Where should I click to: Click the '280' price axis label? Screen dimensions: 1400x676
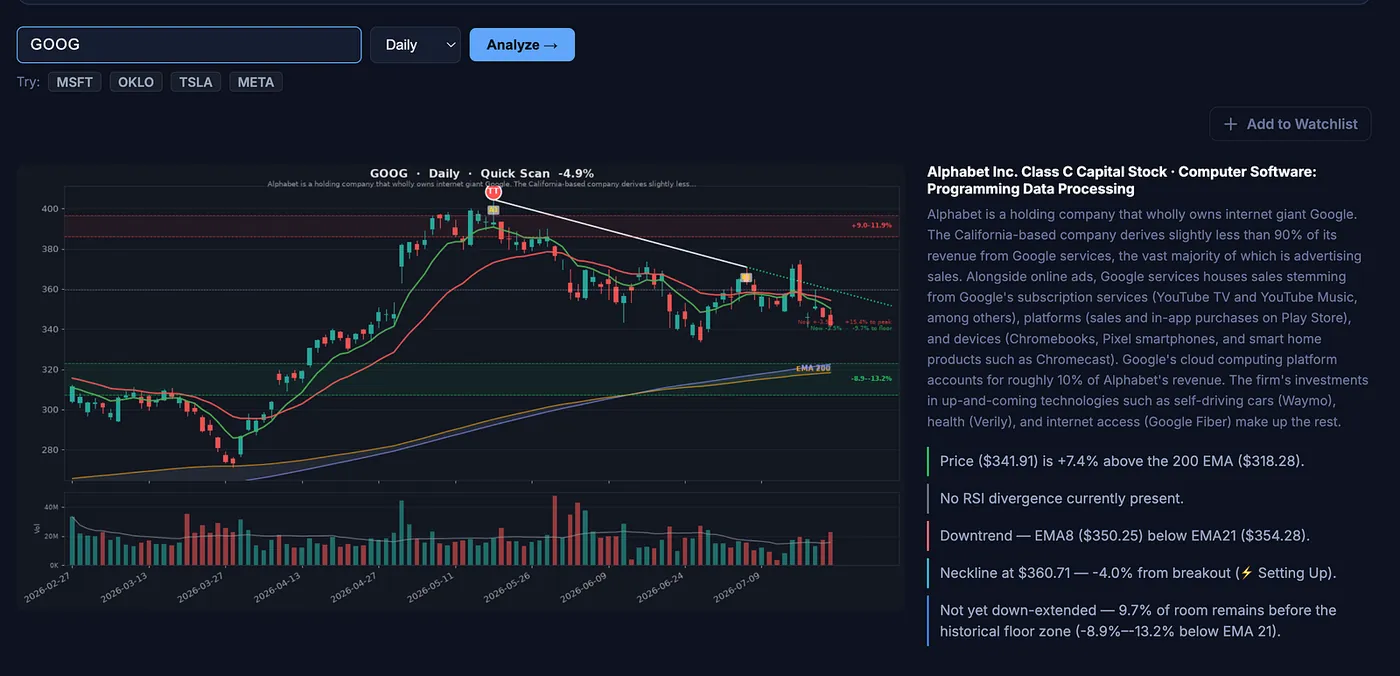click(x=50, y=450)
